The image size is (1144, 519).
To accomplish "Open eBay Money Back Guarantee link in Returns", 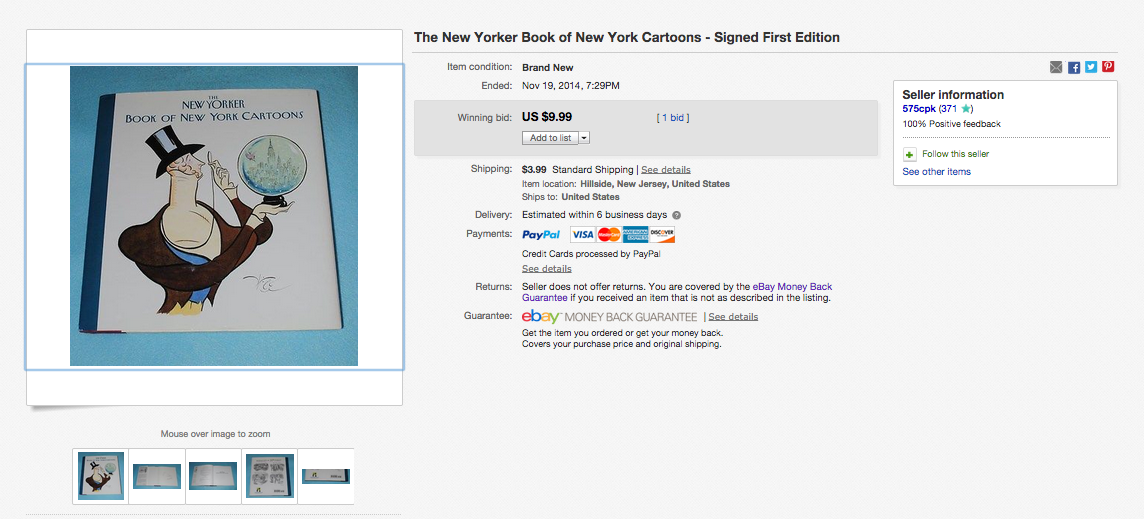I will pyautogui.click(x=677, y=293).
